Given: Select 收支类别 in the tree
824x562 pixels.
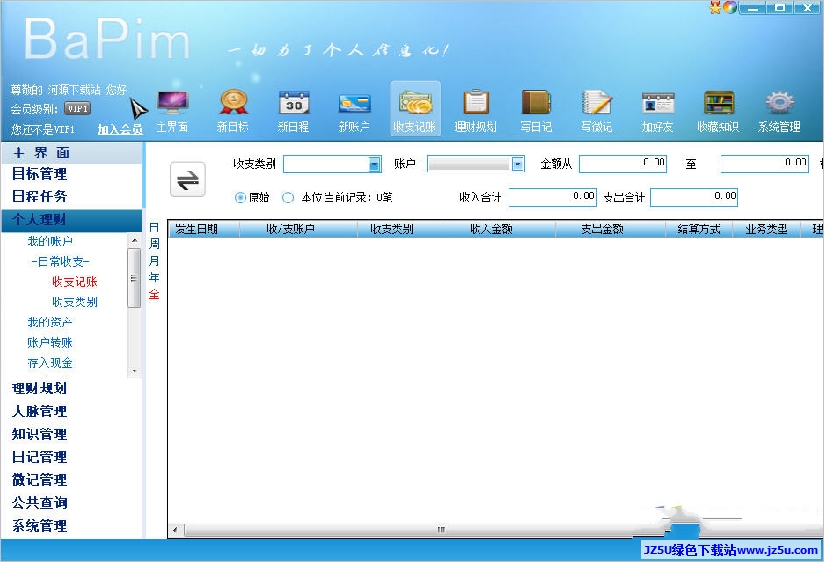Looking at the screenshot, I should [75, 302].
